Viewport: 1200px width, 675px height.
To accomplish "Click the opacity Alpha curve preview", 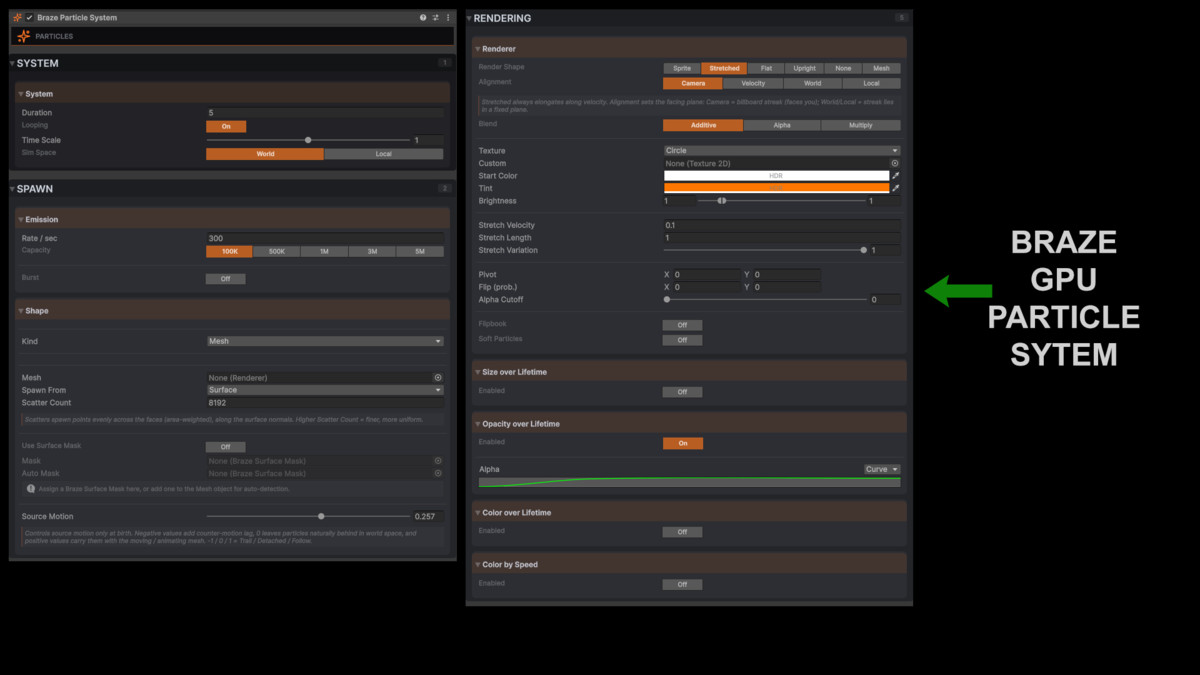I will click(x=689, y=482).
